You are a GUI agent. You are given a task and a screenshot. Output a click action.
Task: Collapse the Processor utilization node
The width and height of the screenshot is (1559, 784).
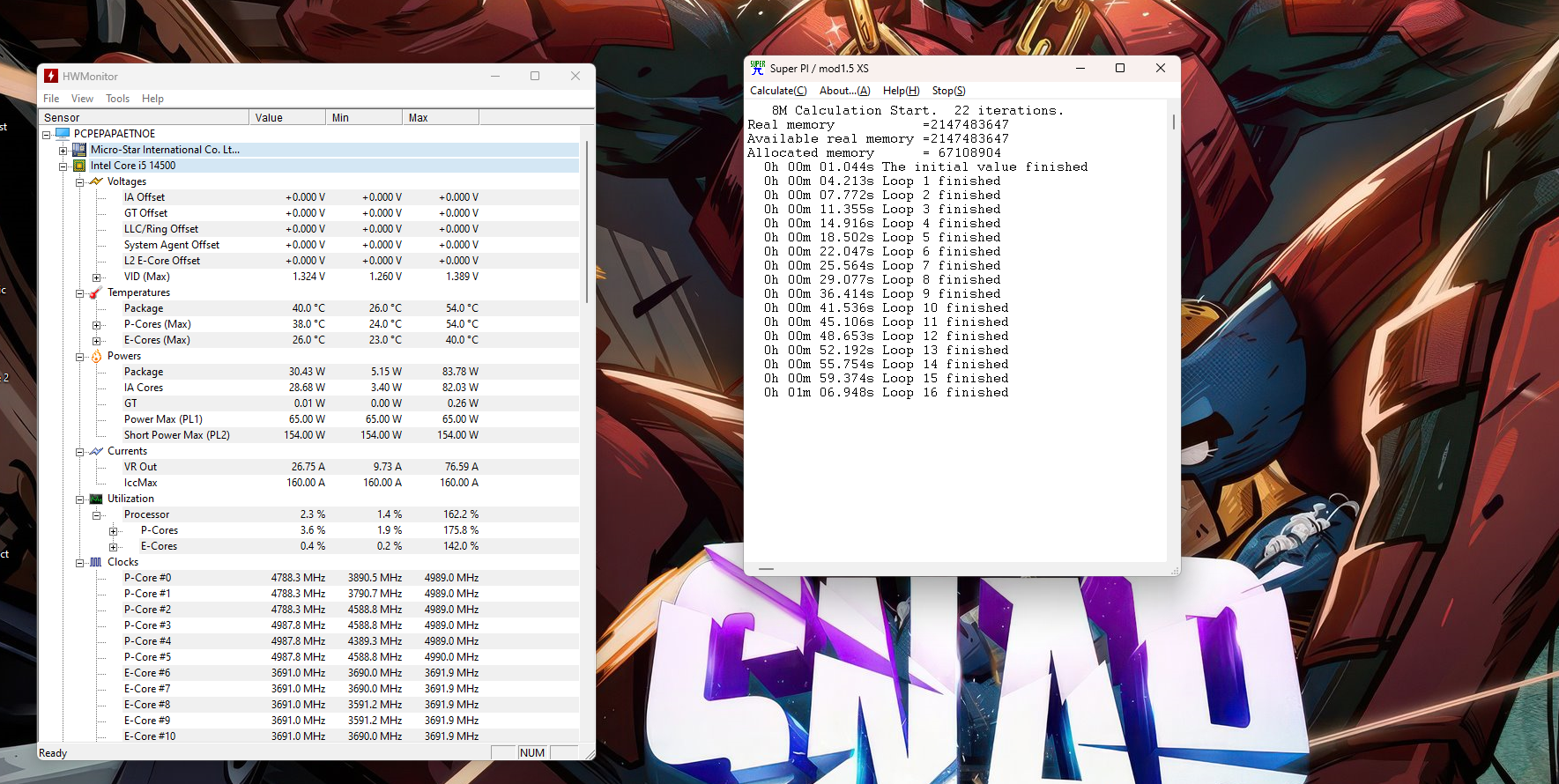click(97, 515)
